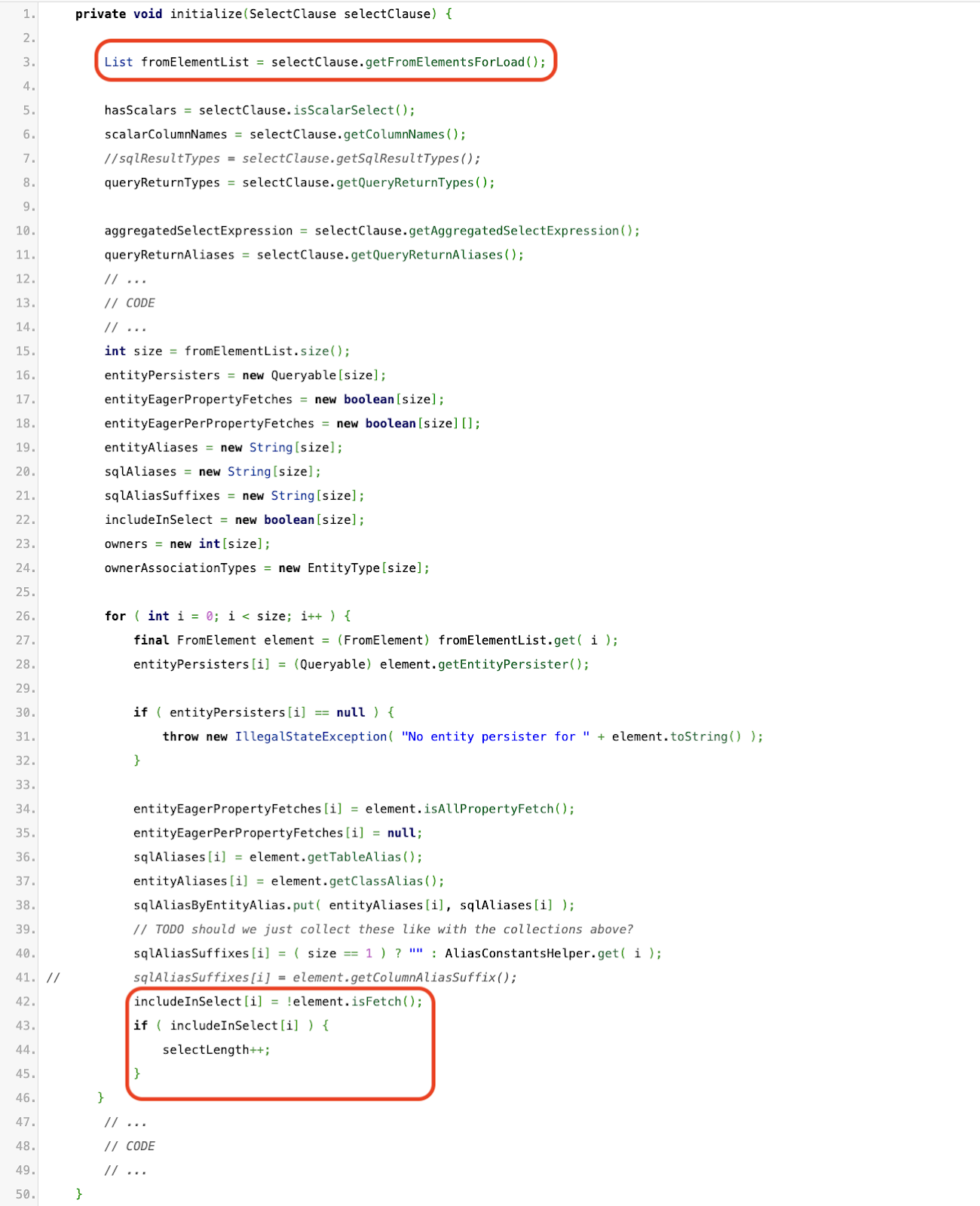Click the 'initialize' method name
The width and height of the screenshot is (980, 1206).
(x=206, y=14)
